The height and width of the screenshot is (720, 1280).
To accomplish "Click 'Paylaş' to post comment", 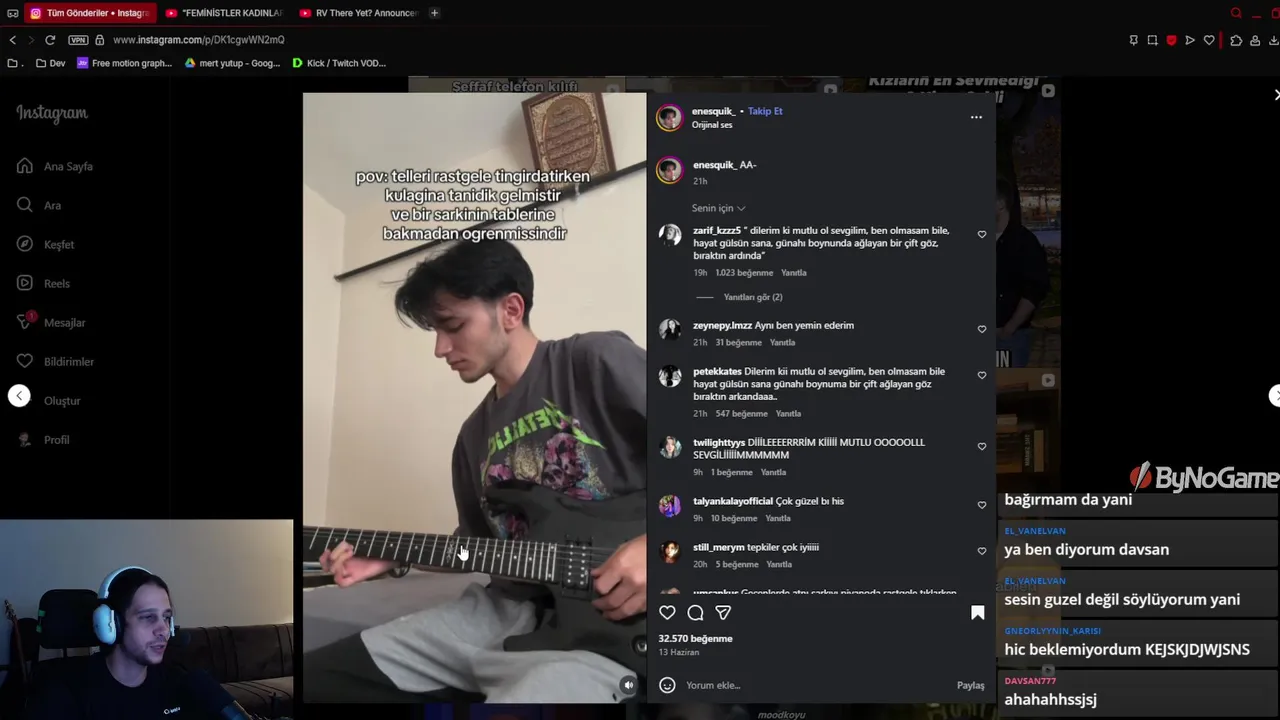I will 970,685.
